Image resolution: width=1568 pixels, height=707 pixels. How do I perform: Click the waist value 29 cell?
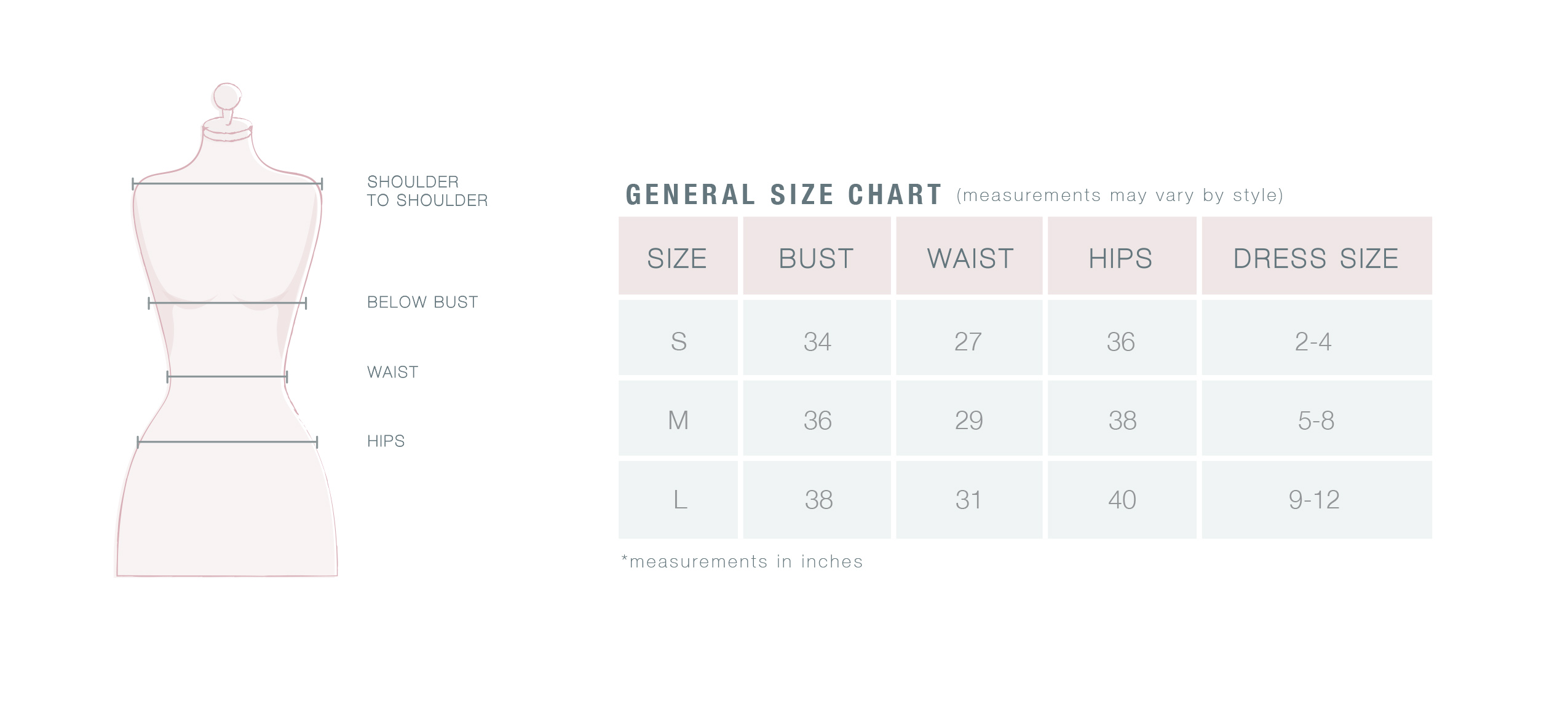pos(969,420)
